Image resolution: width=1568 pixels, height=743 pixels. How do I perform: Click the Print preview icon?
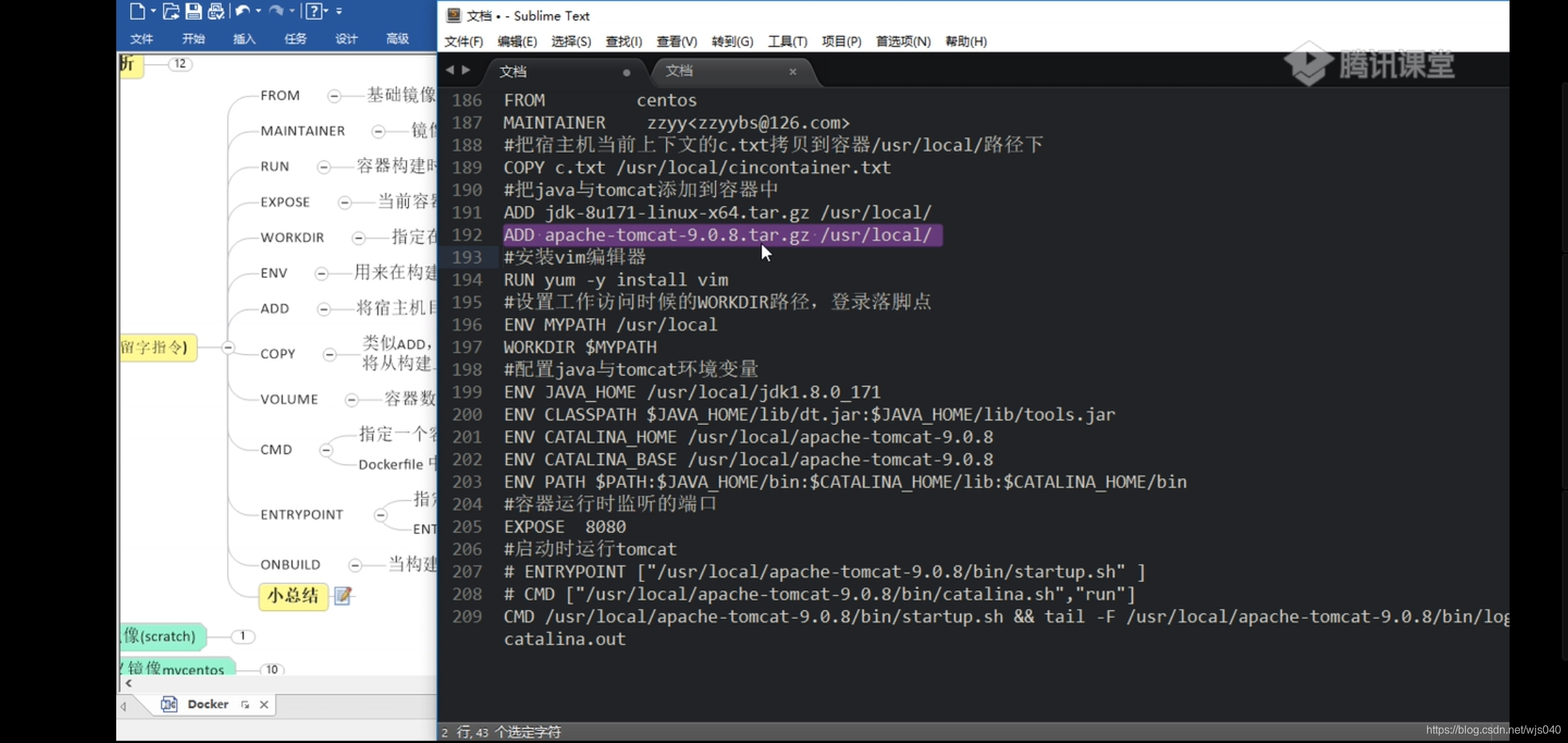[x=216, y=11]
